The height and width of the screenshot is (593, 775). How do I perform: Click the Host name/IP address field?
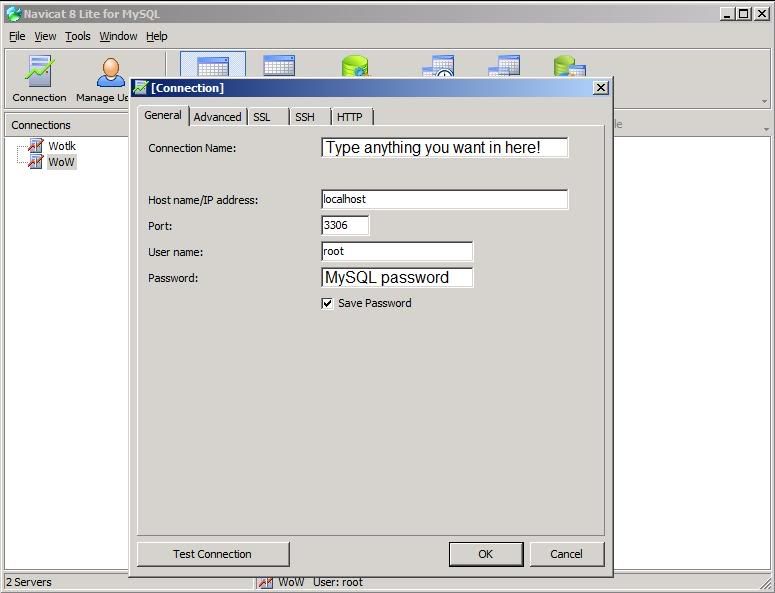coord(445,199)
